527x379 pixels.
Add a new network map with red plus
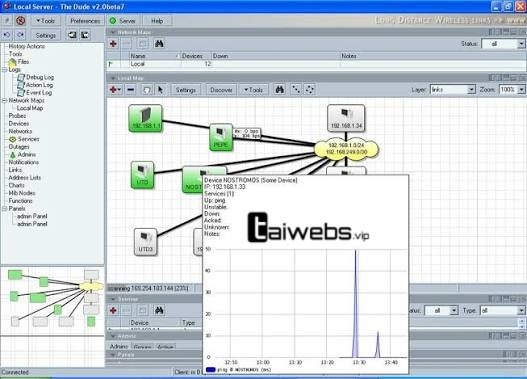point(113,44)
